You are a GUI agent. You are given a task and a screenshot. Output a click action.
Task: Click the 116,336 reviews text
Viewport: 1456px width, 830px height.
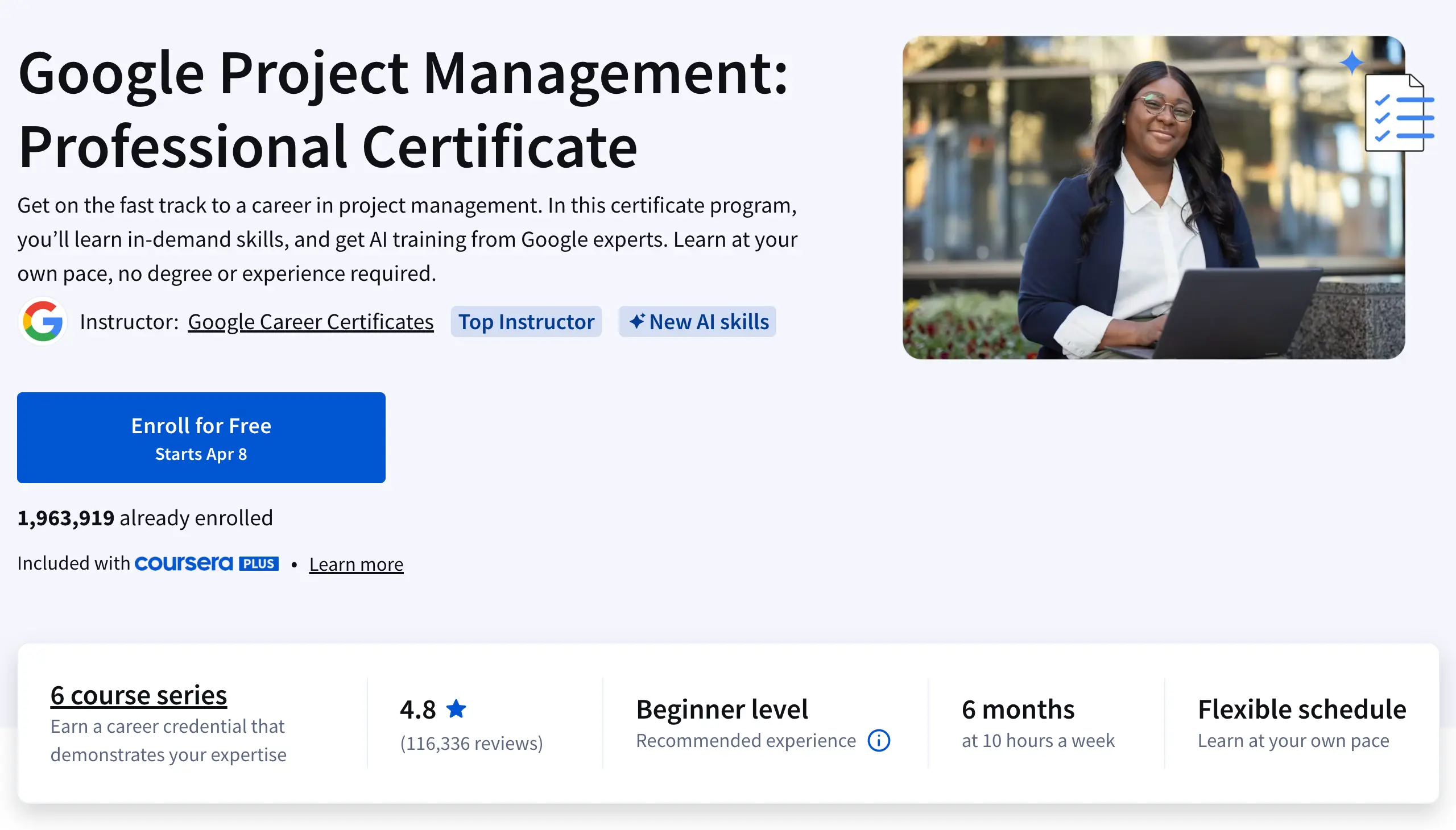click(x=471, y=743)
